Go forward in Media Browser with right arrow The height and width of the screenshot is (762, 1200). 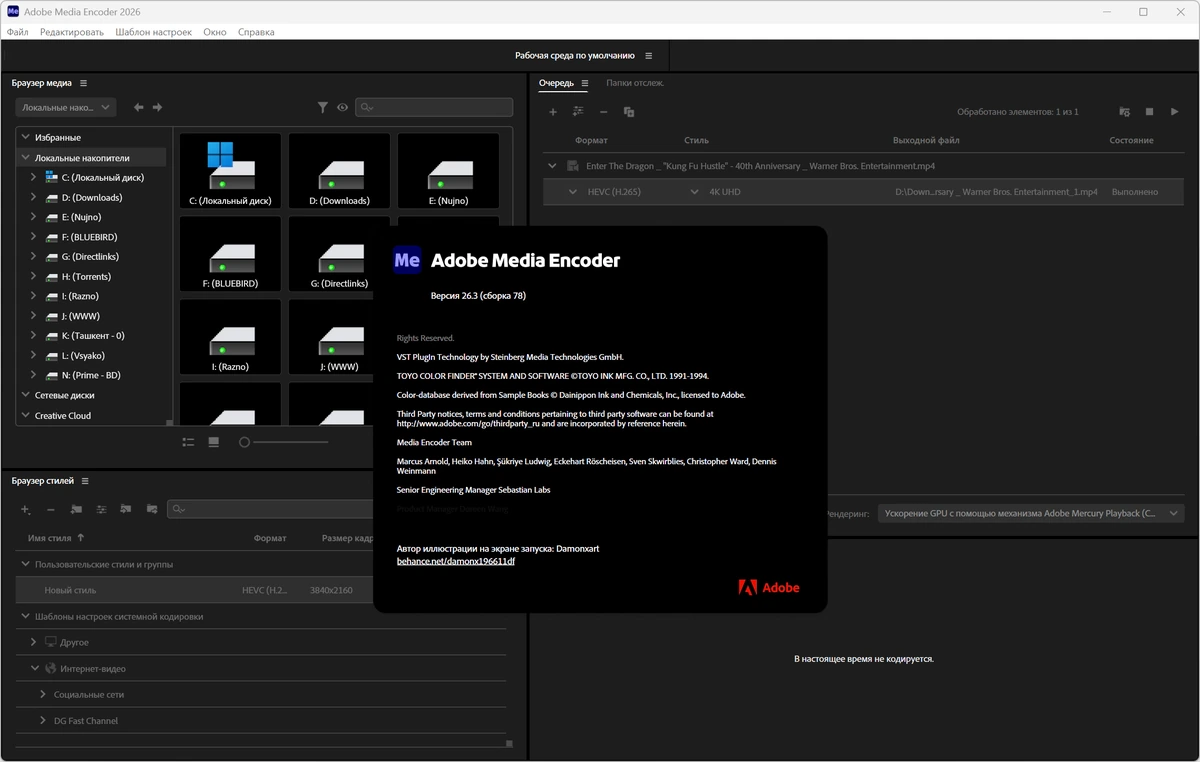pyautogui.click(x=157, y=107)
